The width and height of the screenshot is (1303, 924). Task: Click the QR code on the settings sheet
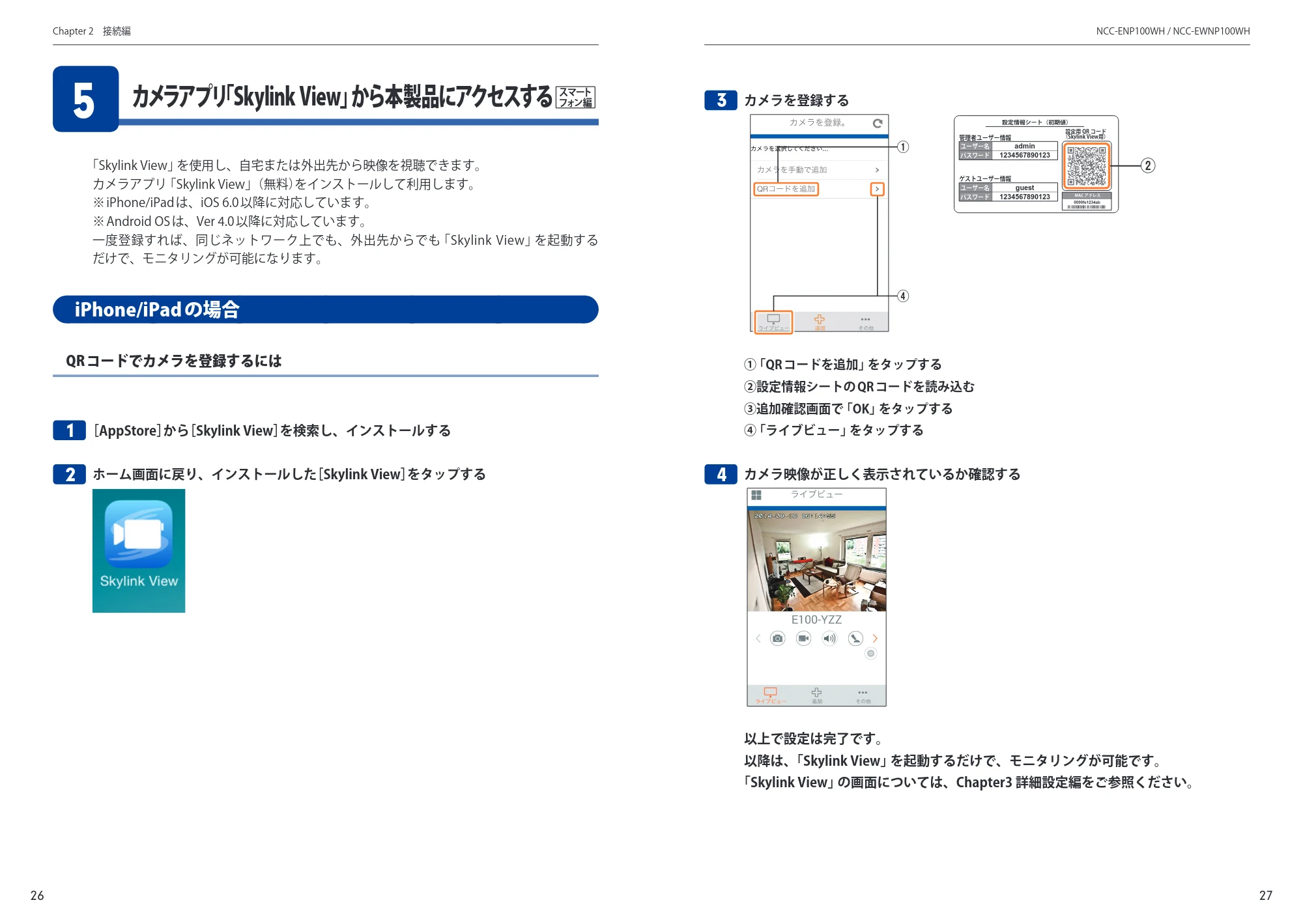1086,165
